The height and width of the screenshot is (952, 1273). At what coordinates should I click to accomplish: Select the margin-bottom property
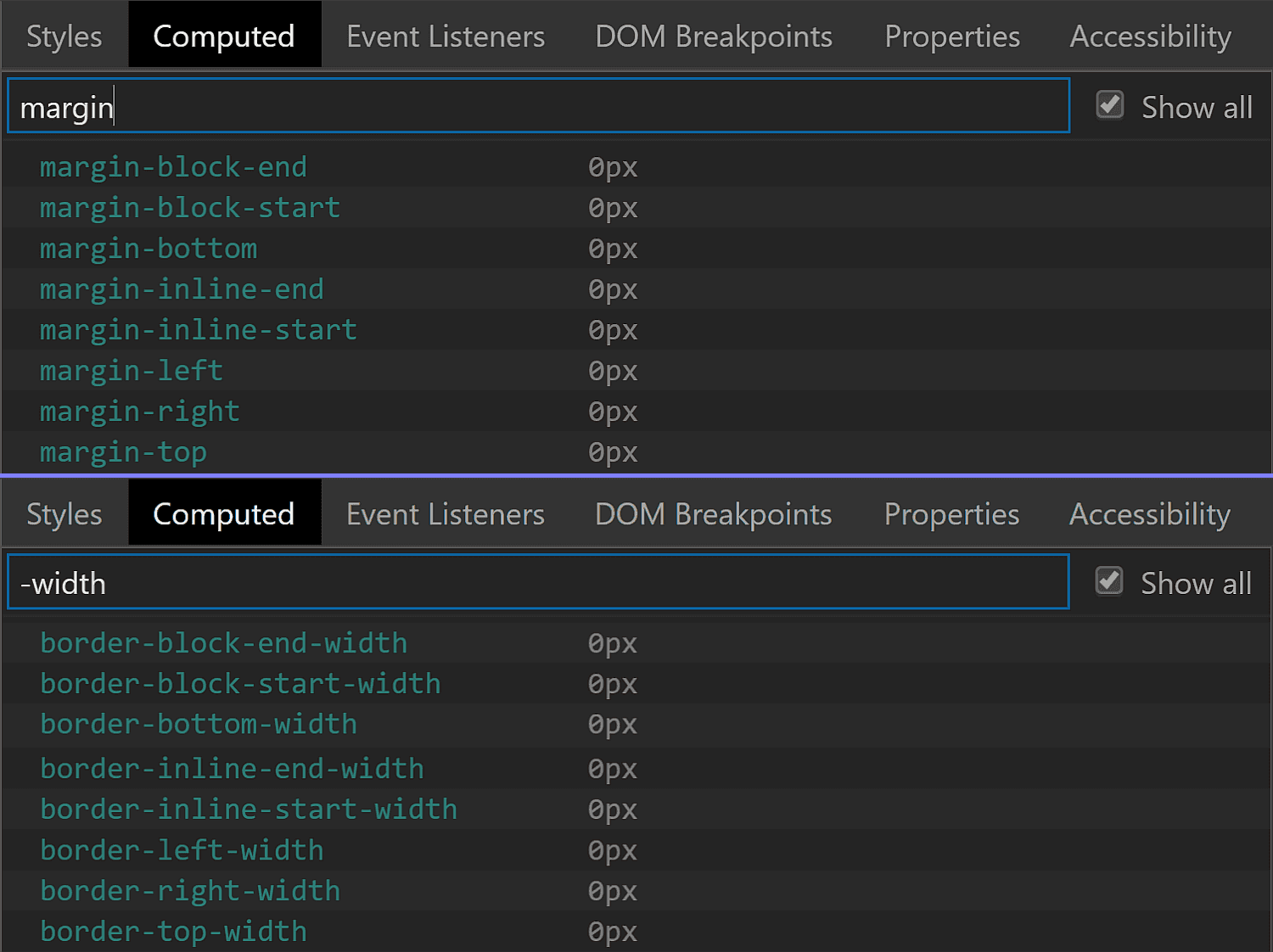[149, 249]
